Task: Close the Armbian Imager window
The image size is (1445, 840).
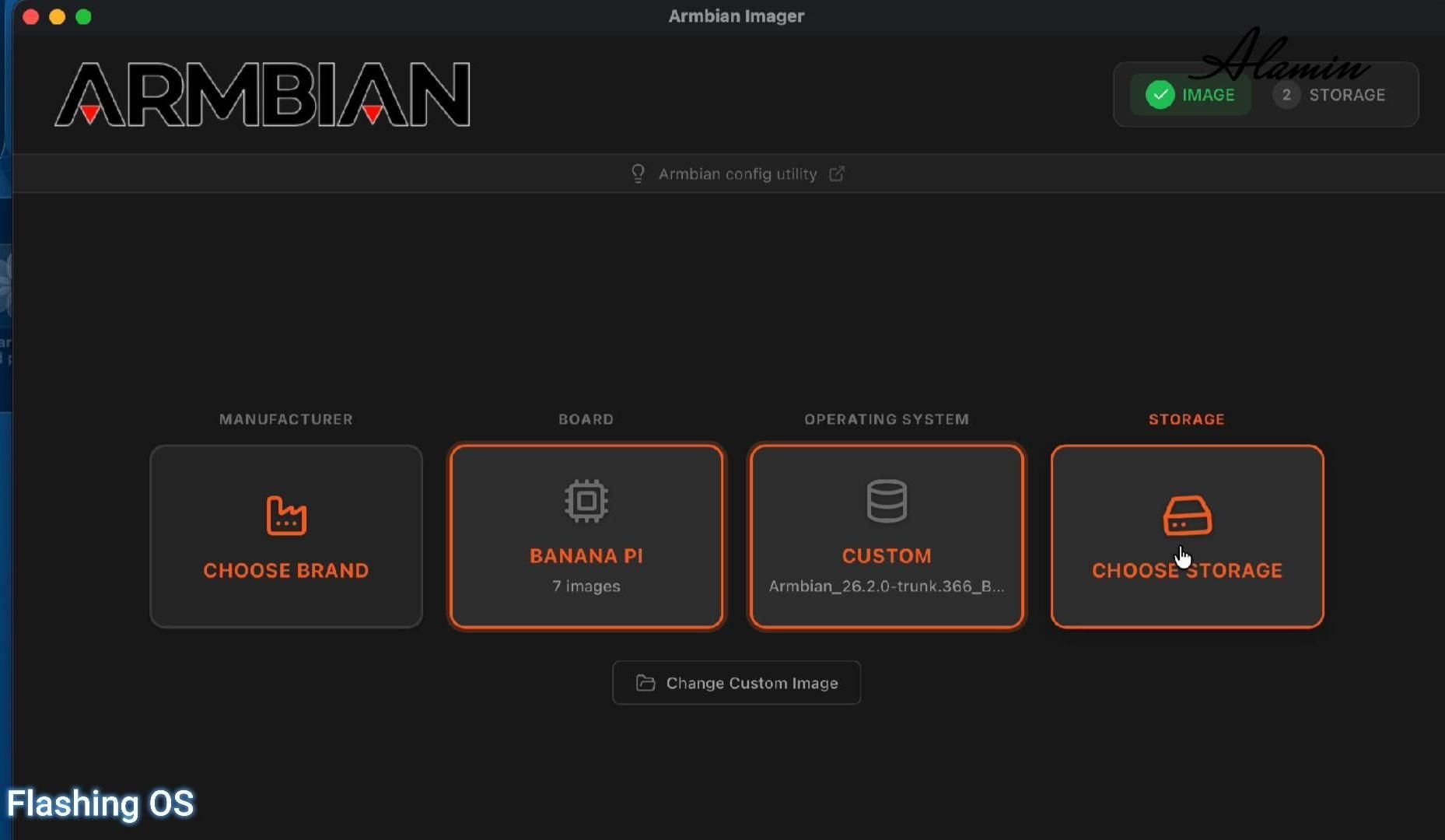Action: pyautogui.click(x=31, y=16)
